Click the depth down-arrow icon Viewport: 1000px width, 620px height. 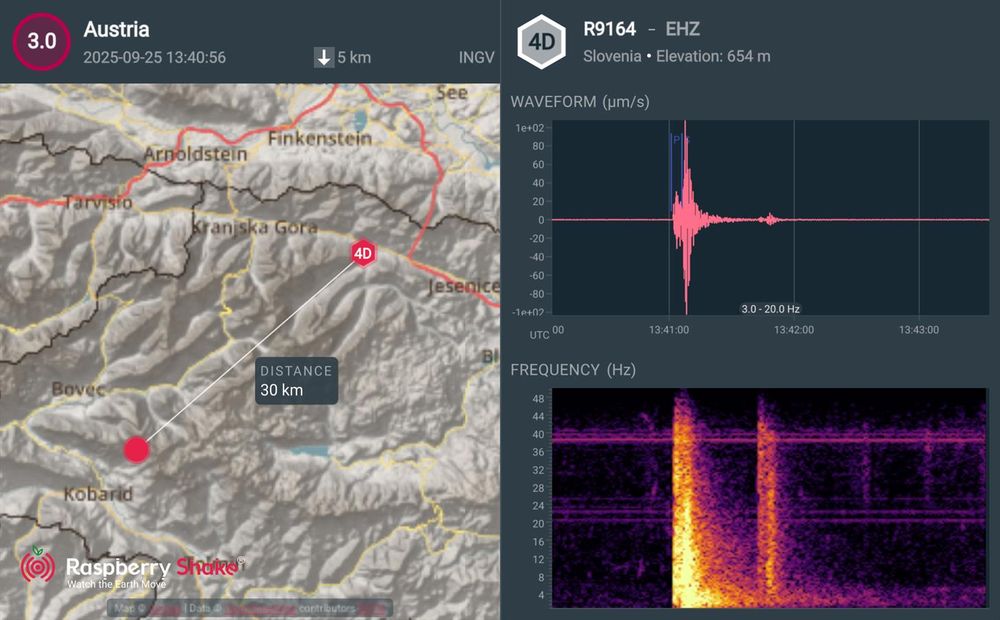pos(324,57)
